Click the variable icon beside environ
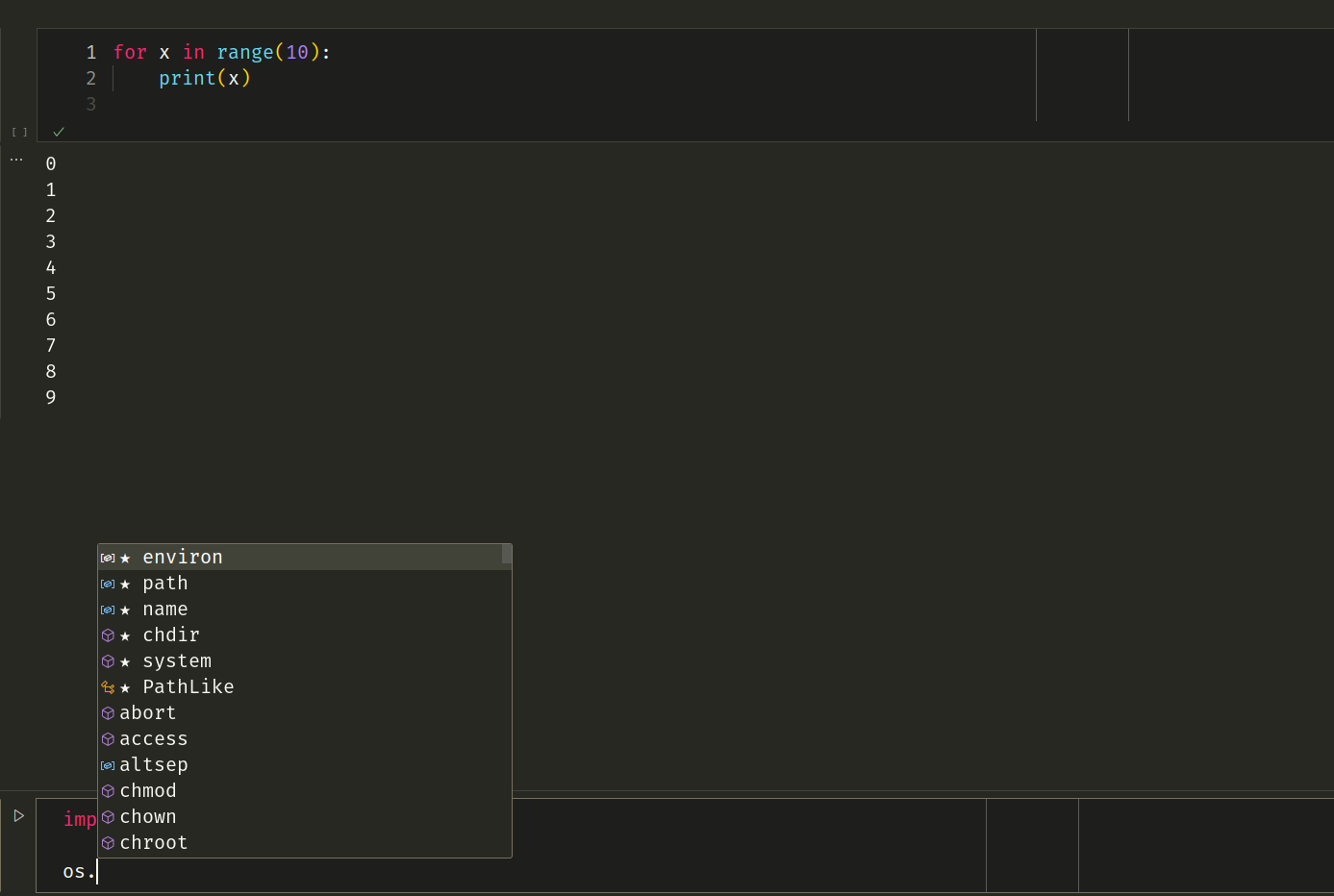 pyautogui.click(x=106, y=557)
